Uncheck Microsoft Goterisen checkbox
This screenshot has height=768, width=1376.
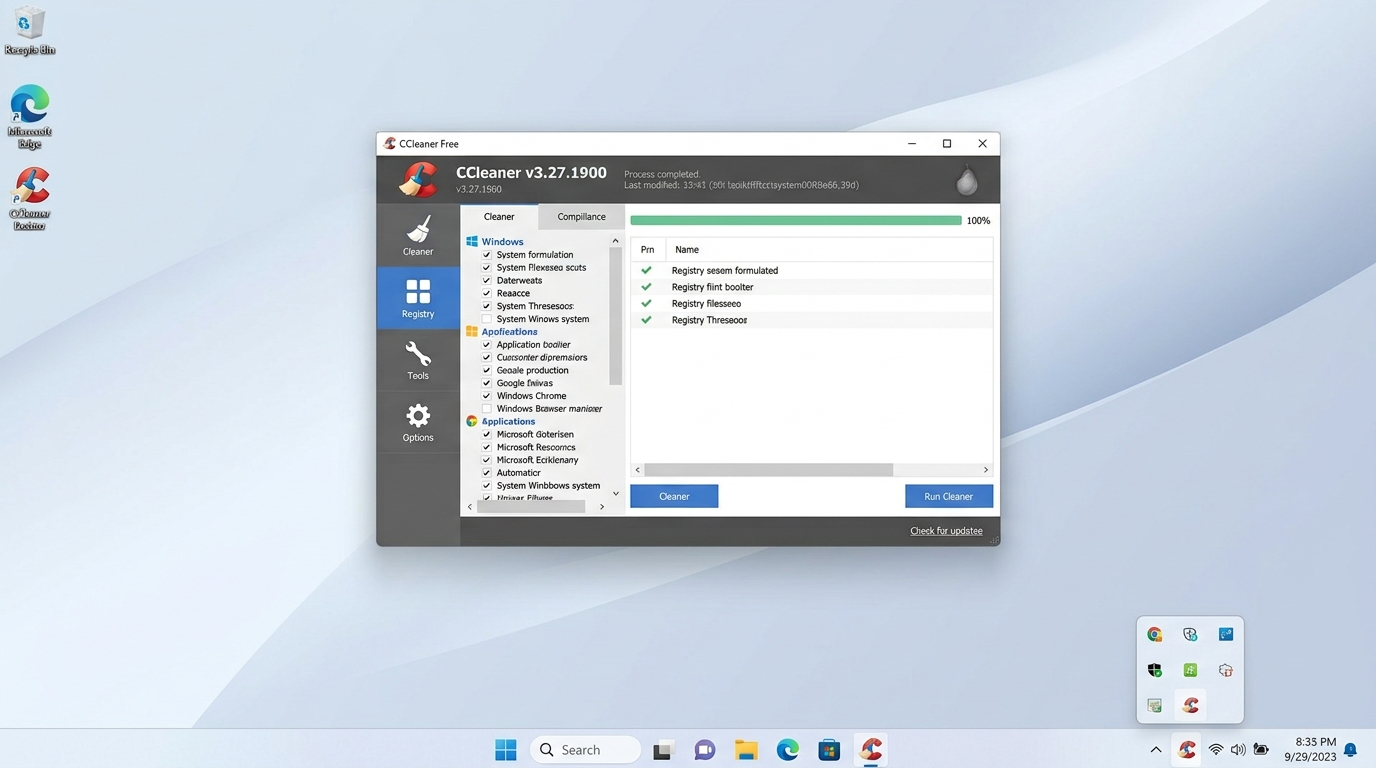click(487, 435)
